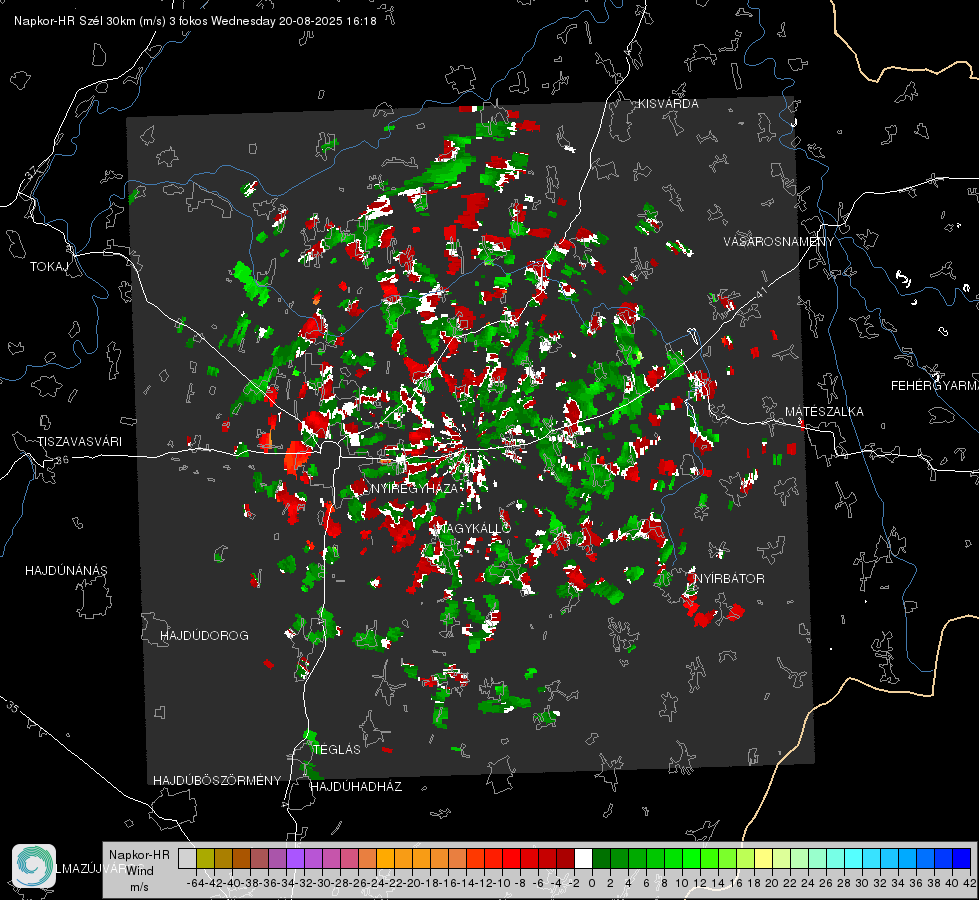
Task: Click the KISVÁRDA city label
Action: (668, 104)
